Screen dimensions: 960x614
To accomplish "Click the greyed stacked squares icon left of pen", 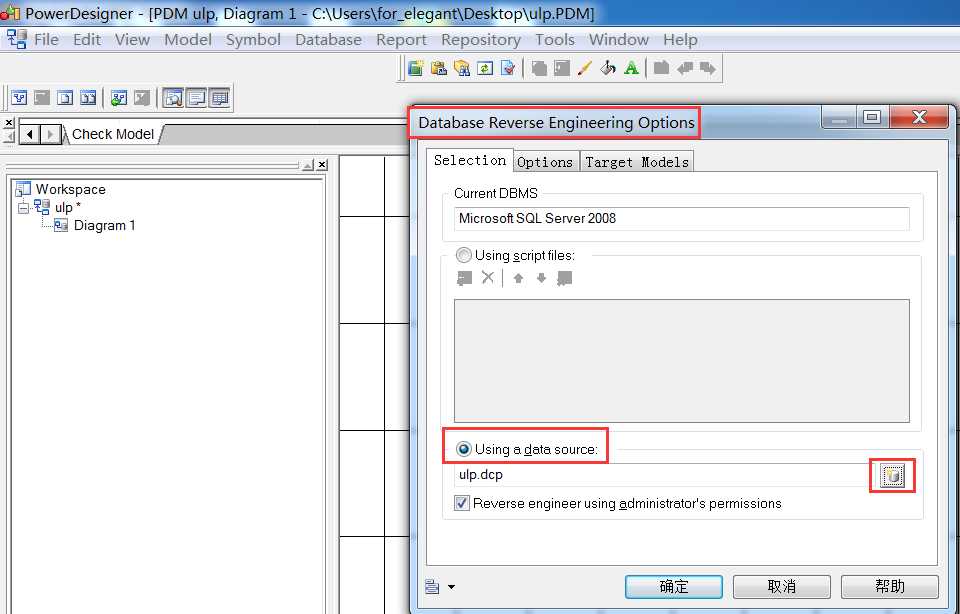I will pyautogui.click(x=539, y=68).
